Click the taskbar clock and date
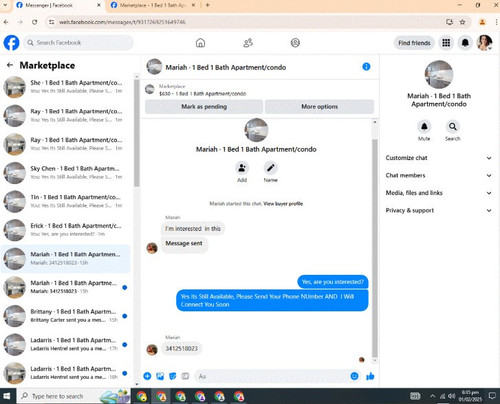 point(470,396)
